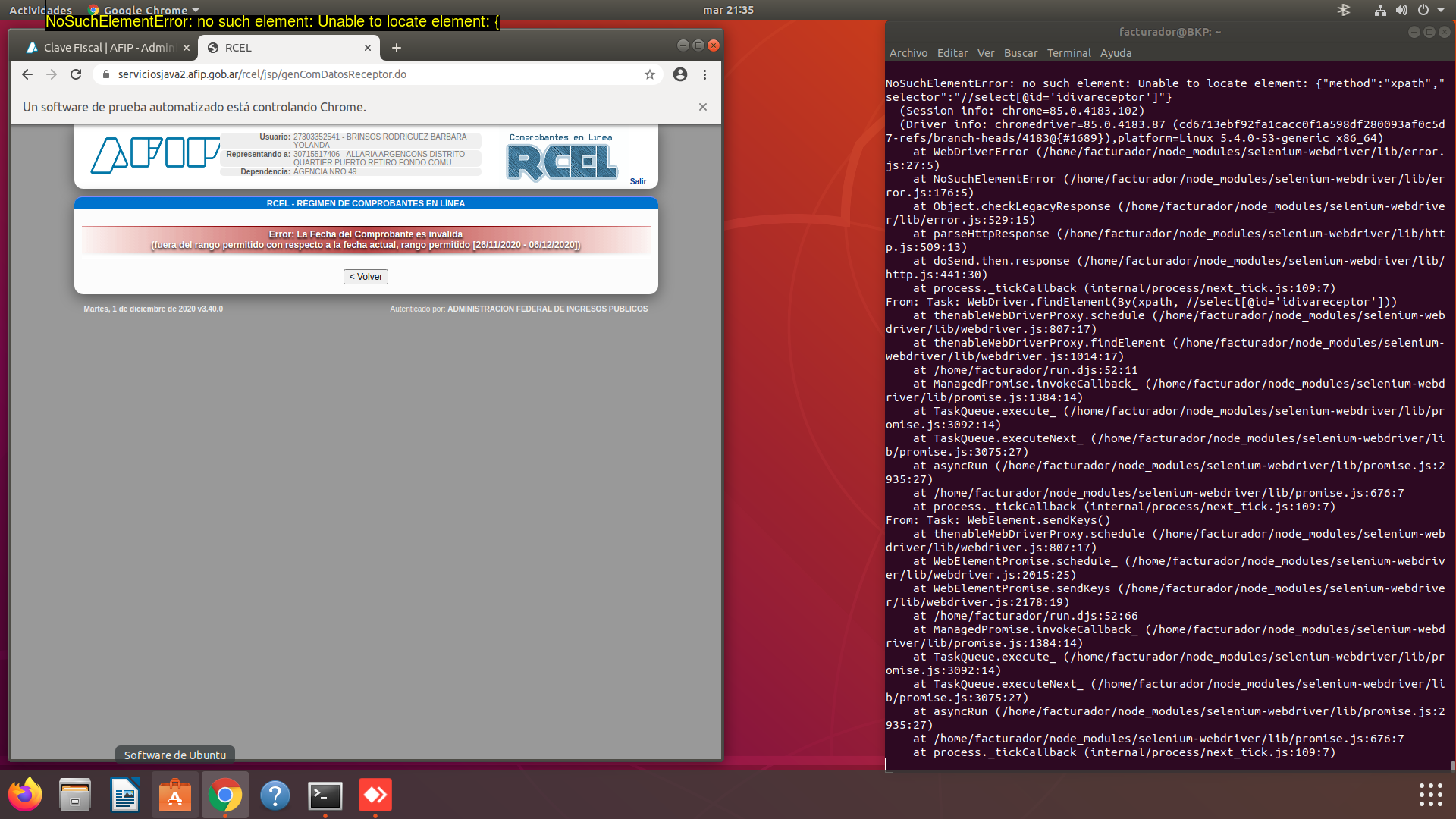Maximize the terminal window
Viewport: 1456px width, 819px height.
(x=1429, y=32)
